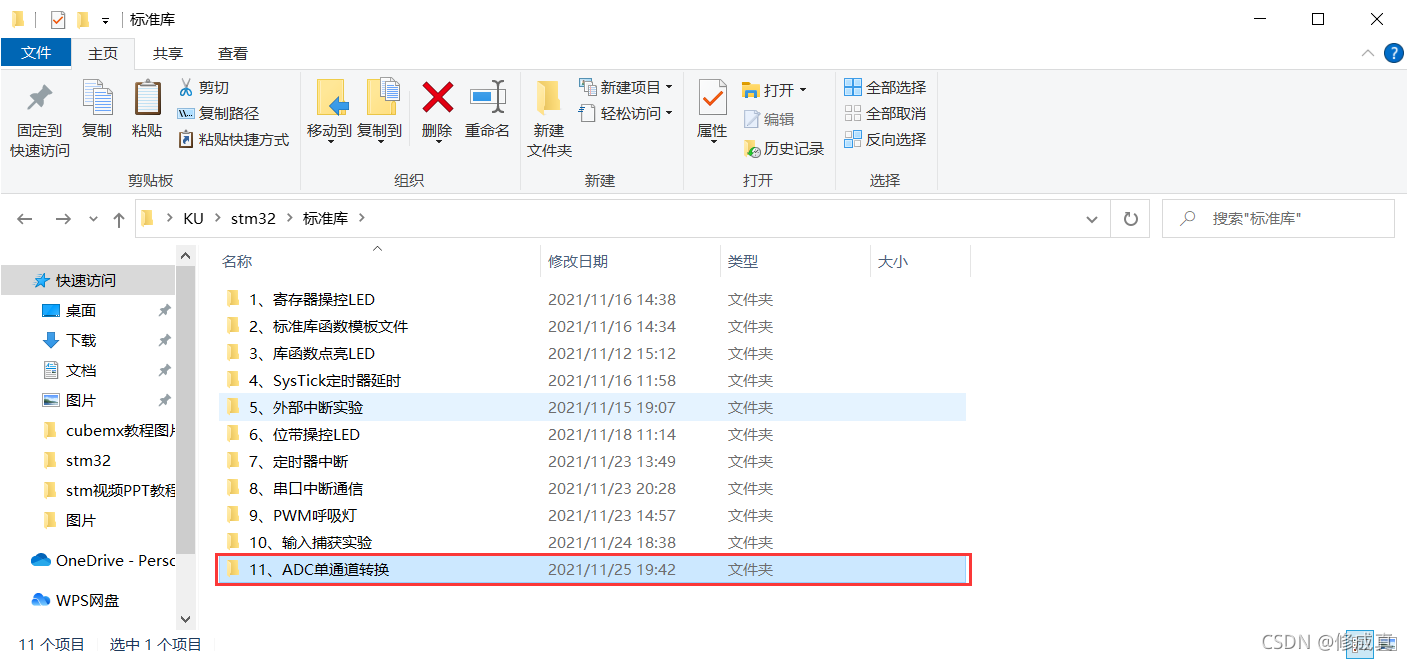The width and height of the screenshot is (1408, 660).
Task: Create a New folder
Action: click(x=549, y=119)
